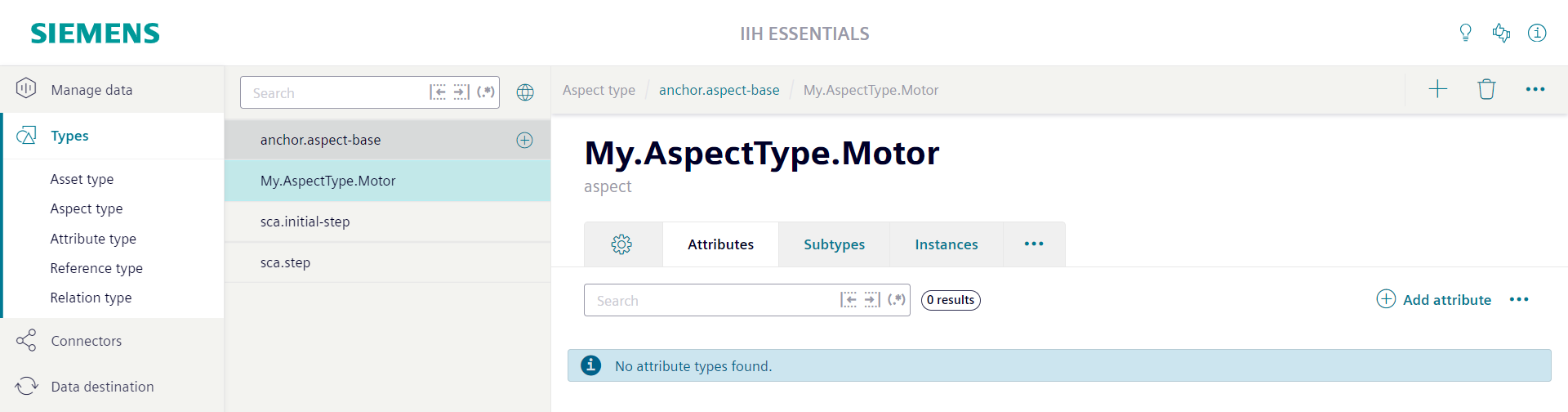Click the Manage data icon

point(26,88)
